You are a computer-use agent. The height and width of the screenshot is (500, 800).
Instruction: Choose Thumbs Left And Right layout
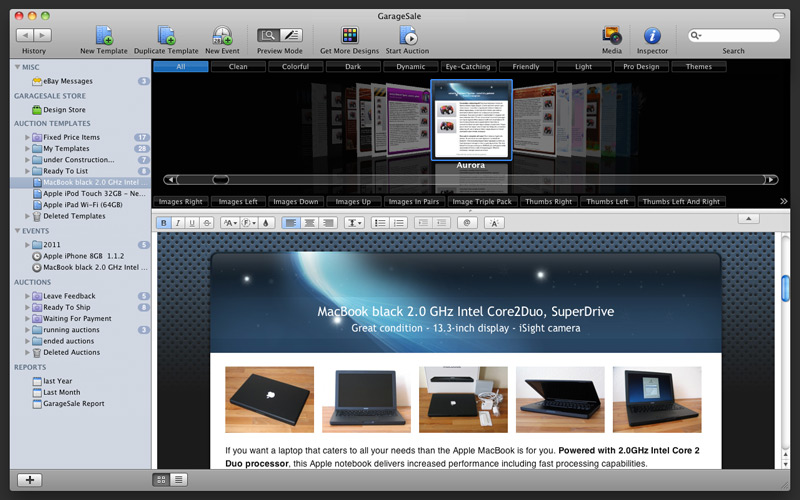[x=682, y=202]
